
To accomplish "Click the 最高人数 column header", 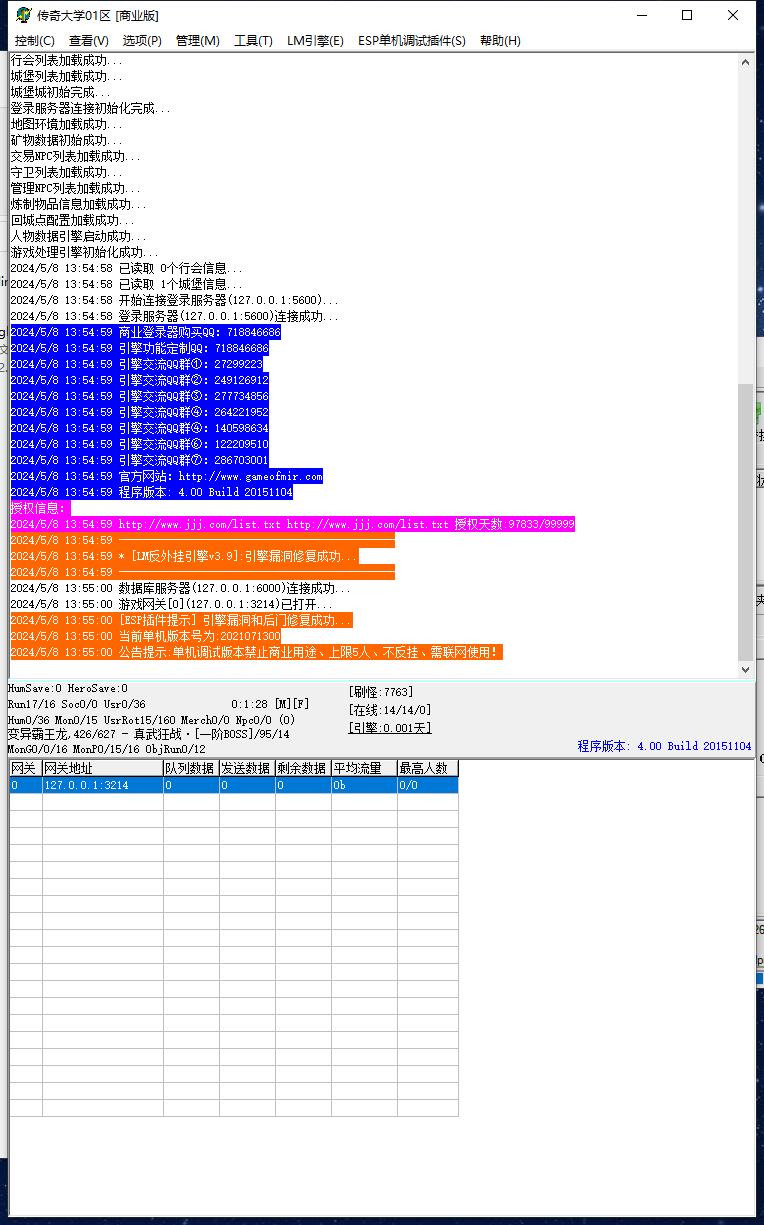I will pos(428,768).
